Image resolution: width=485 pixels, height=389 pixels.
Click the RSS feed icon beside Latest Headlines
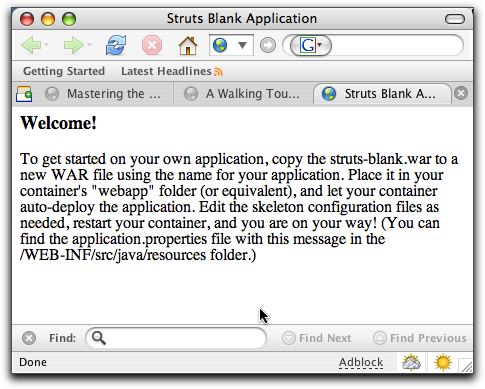[x=218, y=72]
